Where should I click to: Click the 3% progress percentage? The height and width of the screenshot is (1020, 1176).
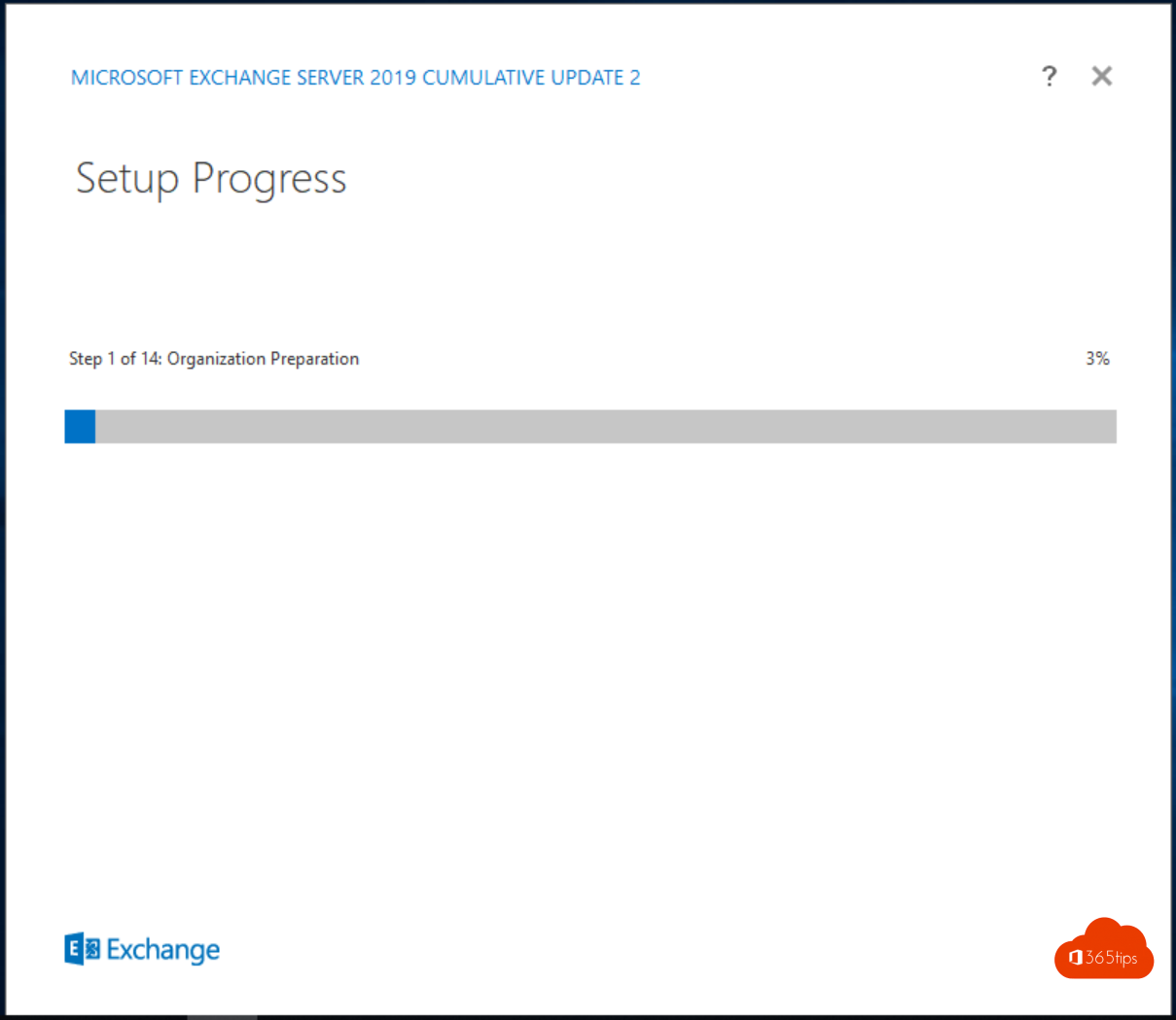click(1097, 358)
